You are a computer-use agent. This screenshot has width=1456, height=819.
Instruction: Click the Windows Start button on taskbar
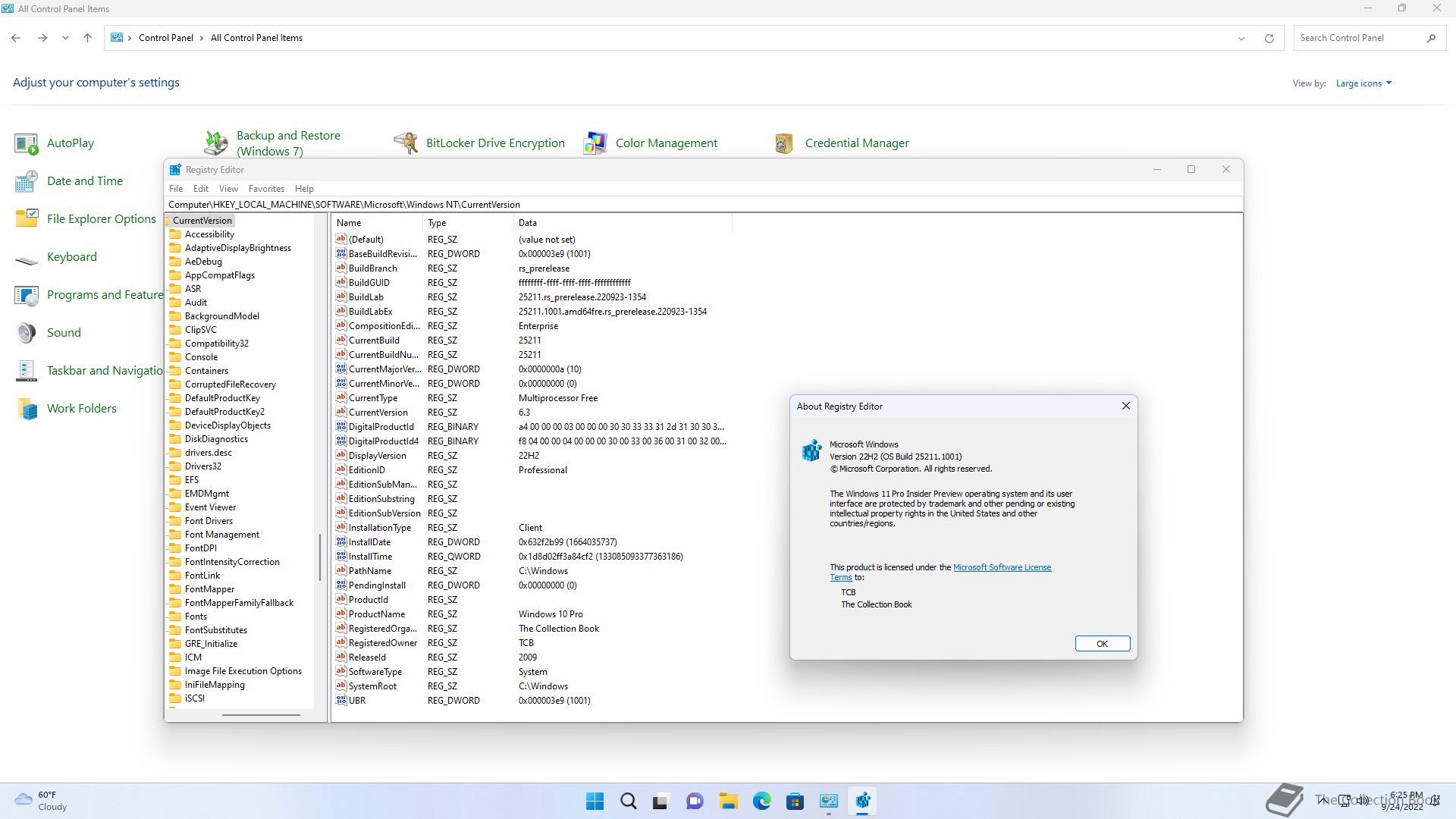(x=595, y=801)
